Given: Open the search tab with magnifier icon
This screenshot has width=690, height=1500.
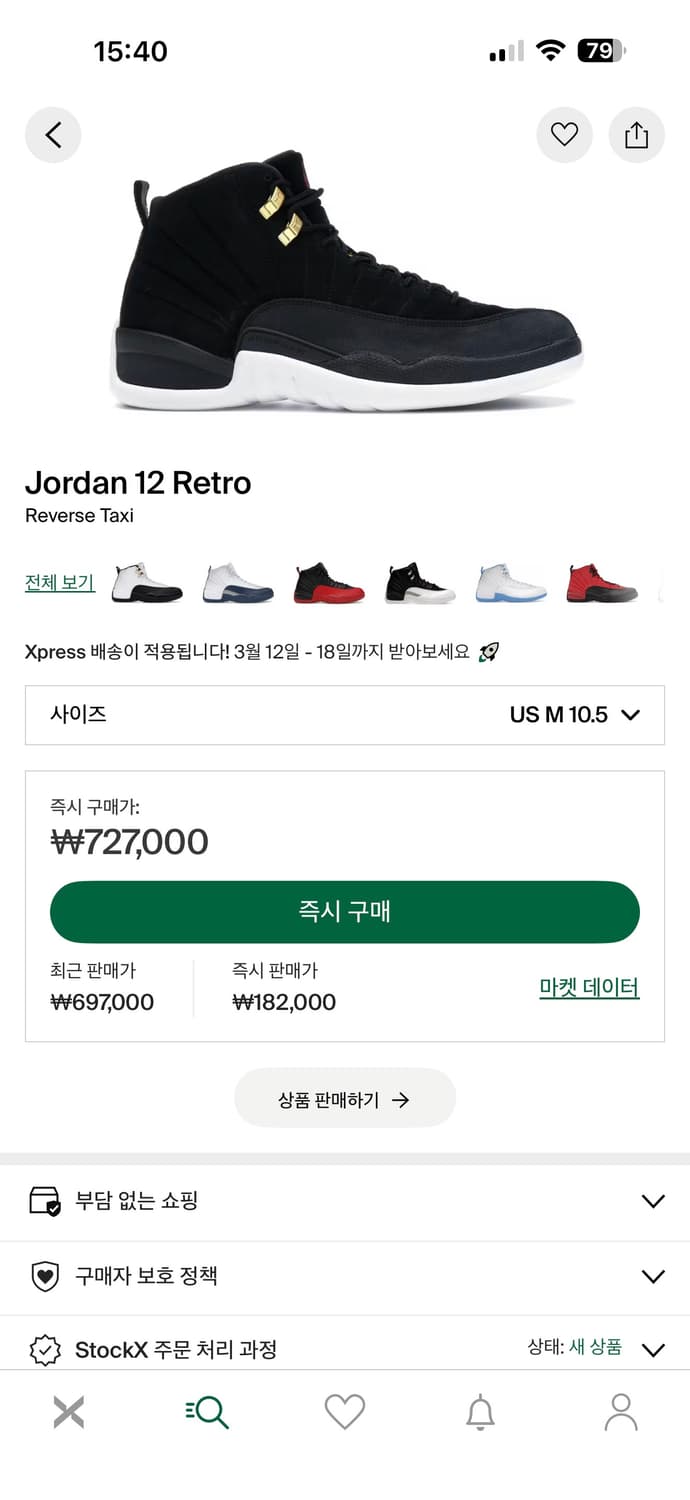Looking at the screenshot, I should pyautogui.click(x=205, y=1411).
